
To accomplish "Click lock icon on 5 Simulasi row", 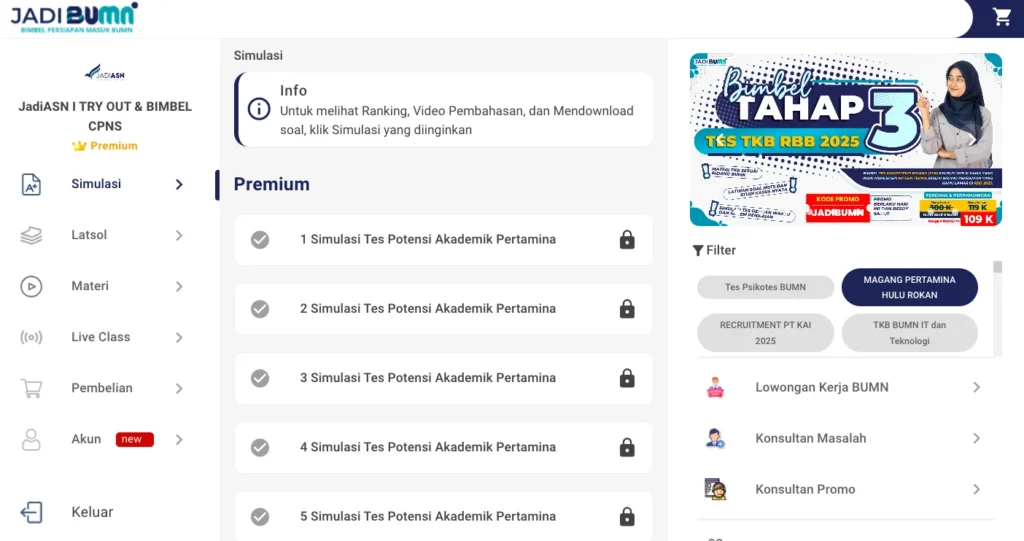I will (x=627, y=516).
